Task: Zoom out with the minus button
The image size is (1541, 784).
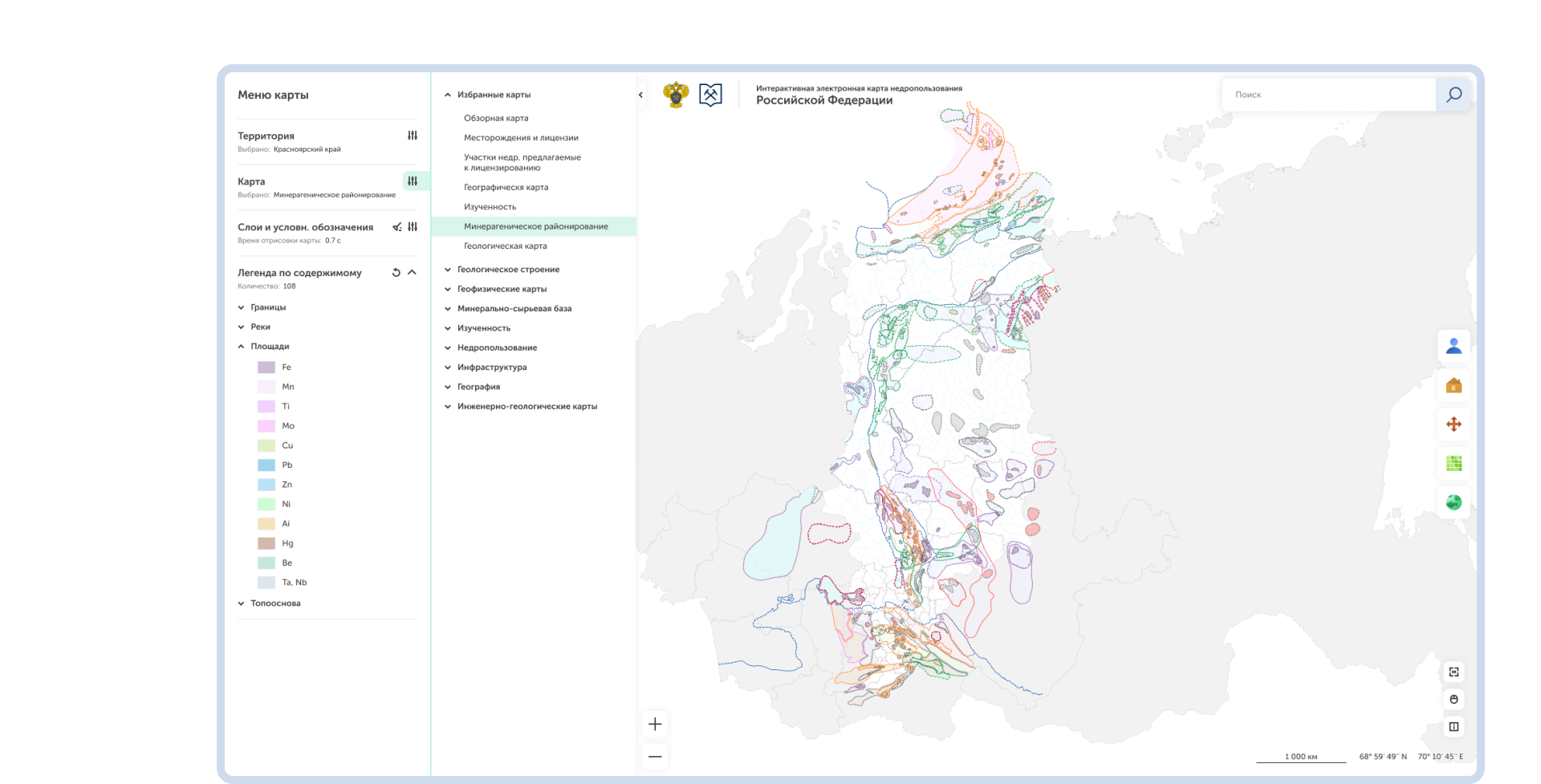Action: [655, 757]
